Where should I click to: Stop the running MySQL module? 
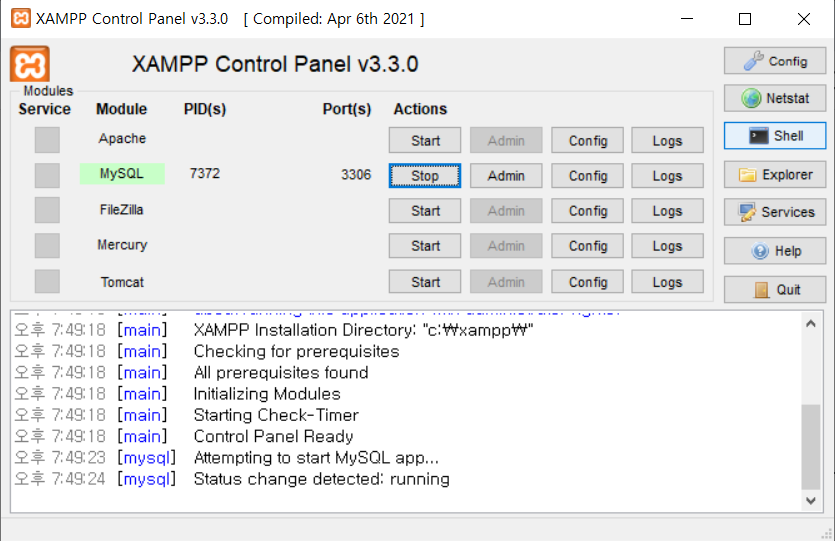[x=425, y=176]
